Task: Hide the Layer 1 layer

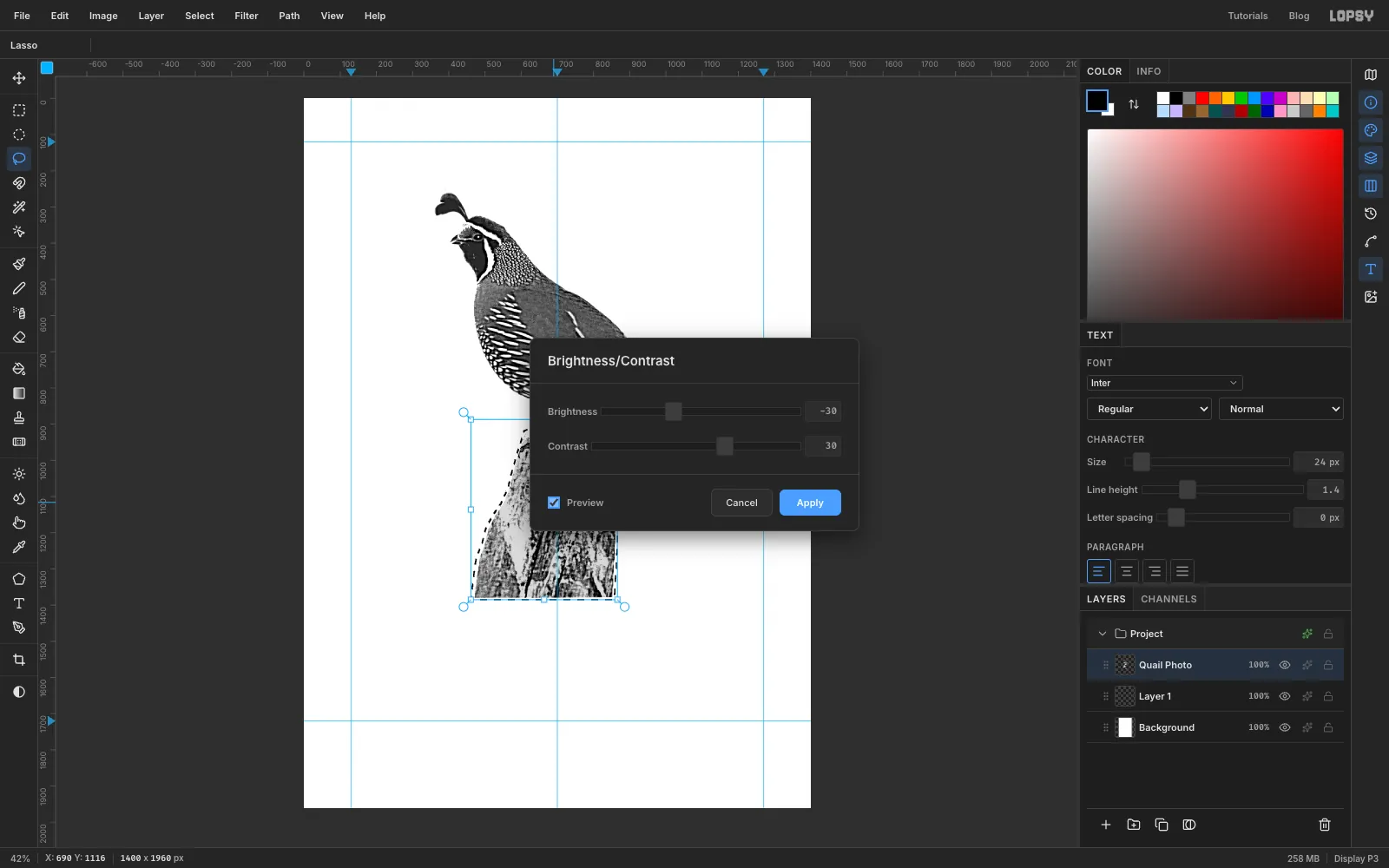Action: click(1285, 696)
